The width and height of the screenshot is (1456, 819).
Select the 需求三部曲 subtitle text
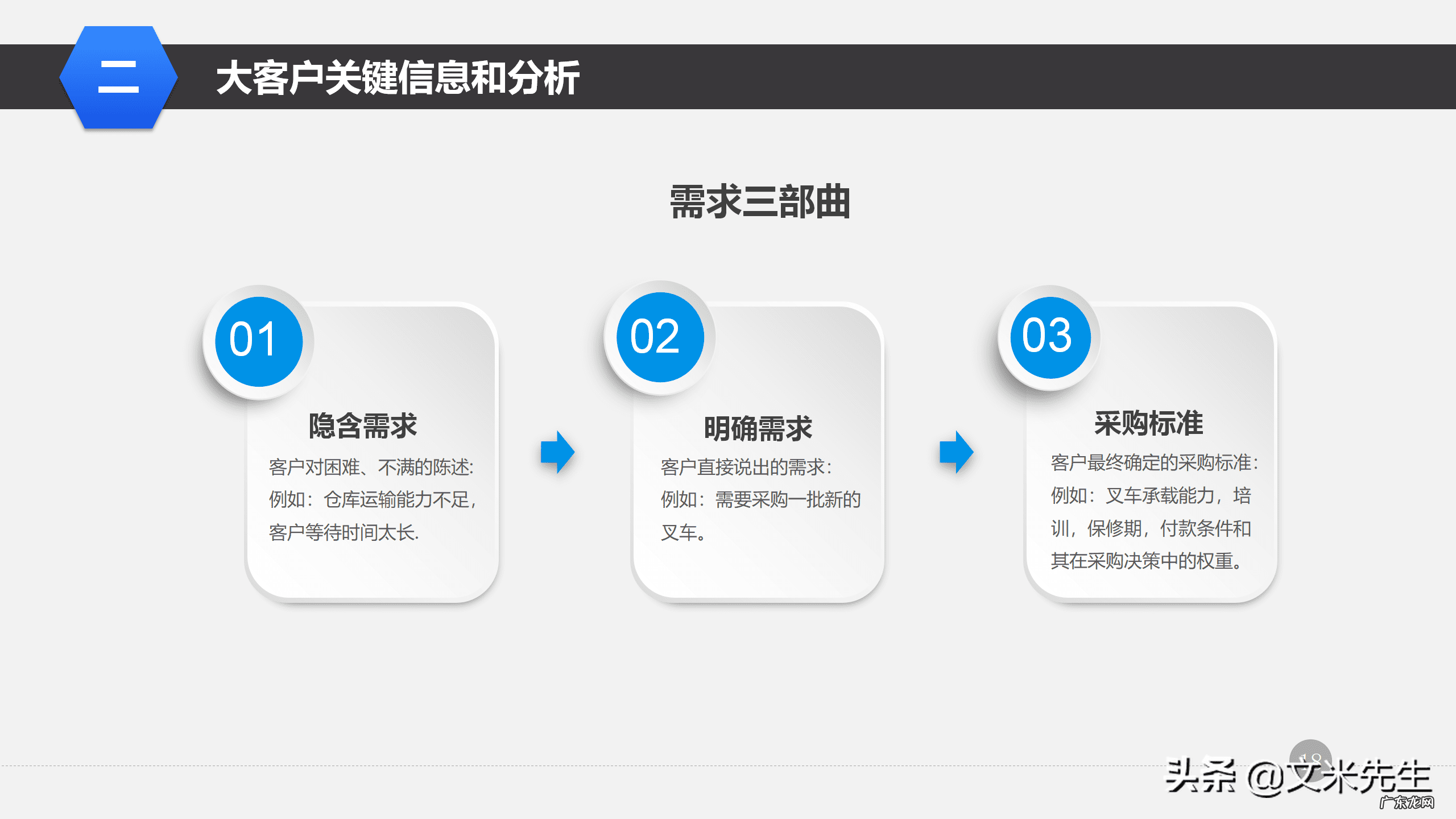760,202
